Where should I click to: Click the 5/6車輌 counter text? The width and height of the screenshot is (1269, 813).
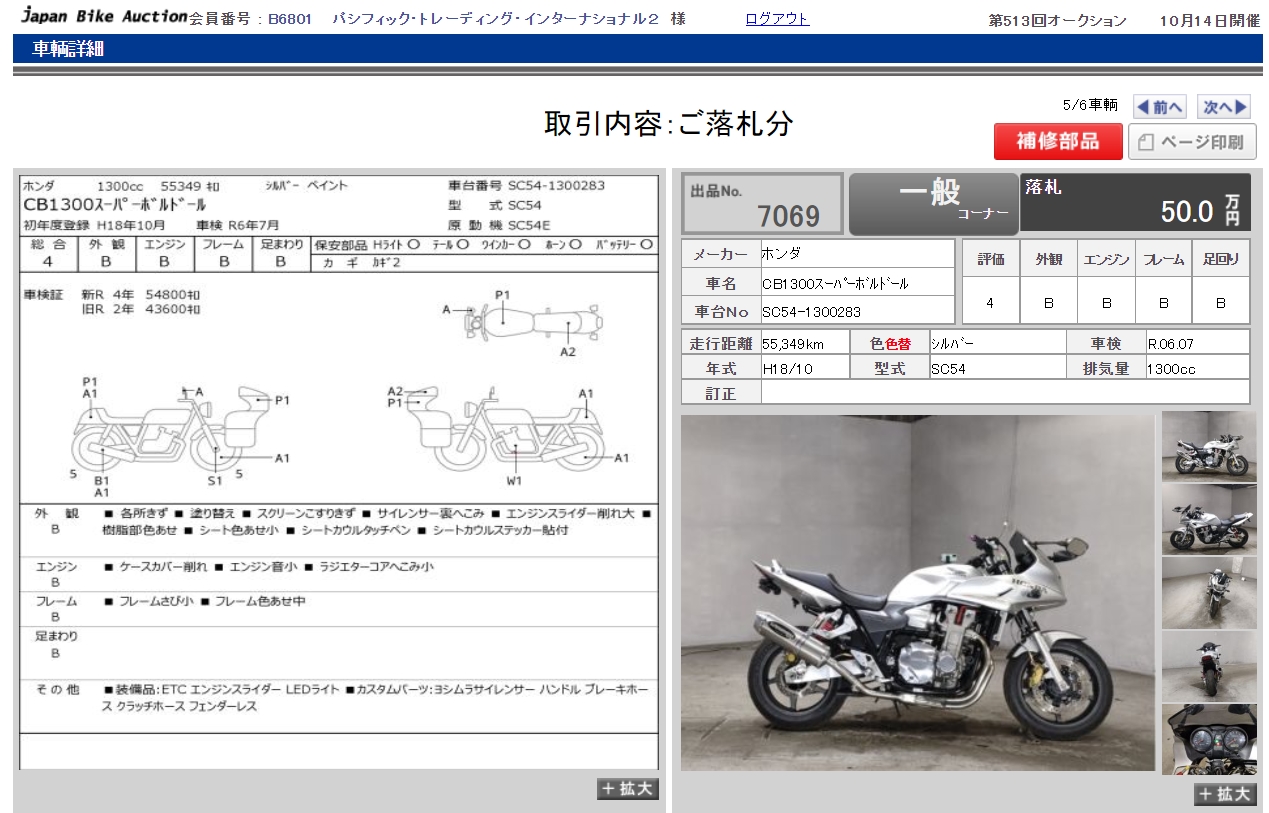[1090, 105]
